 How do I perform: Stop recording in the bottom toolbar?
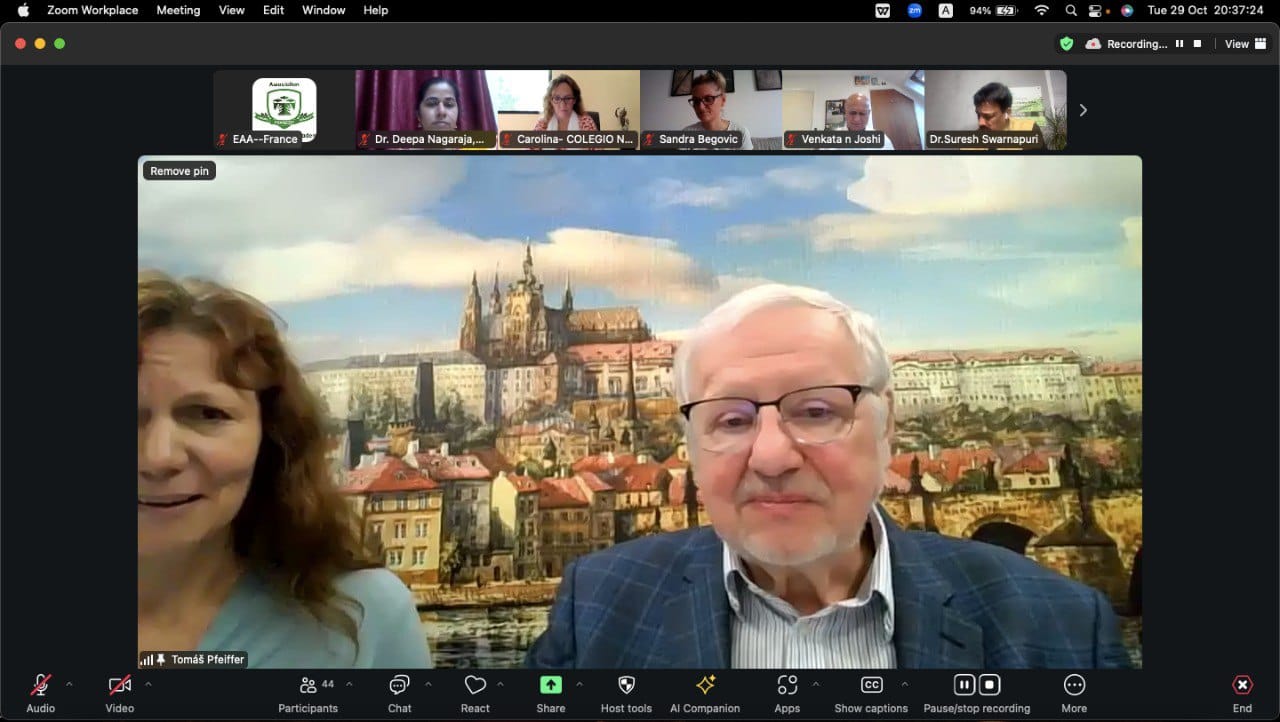[989, 685]
